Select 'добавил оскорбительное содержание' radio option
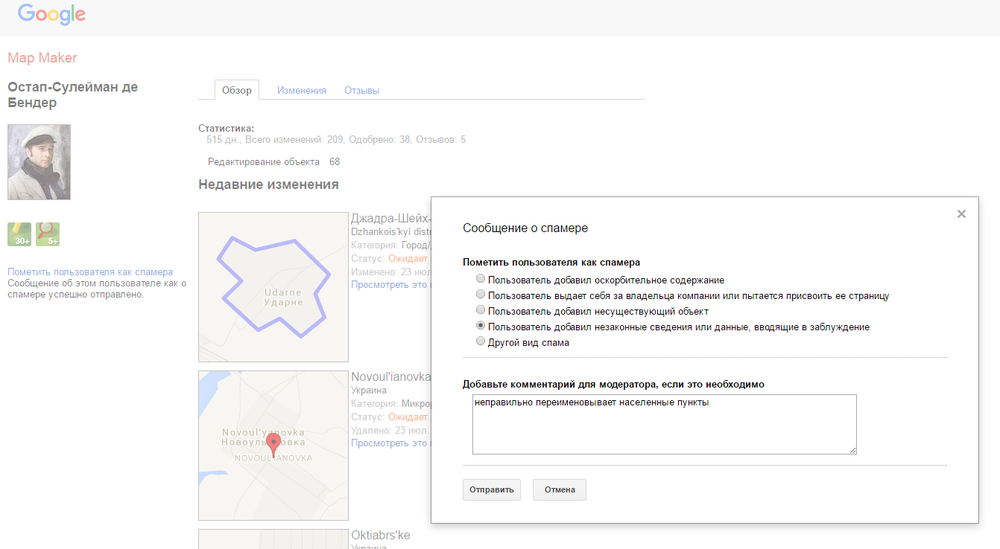Image resolution: width=1000 pixels, height=549 pixels. (x=480, y=279)
